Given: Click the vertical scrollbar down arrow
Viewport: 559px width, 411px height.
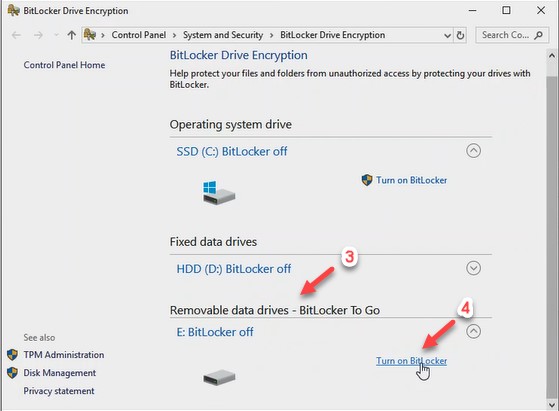Looking at the screenshot, I should click(552, 405).
